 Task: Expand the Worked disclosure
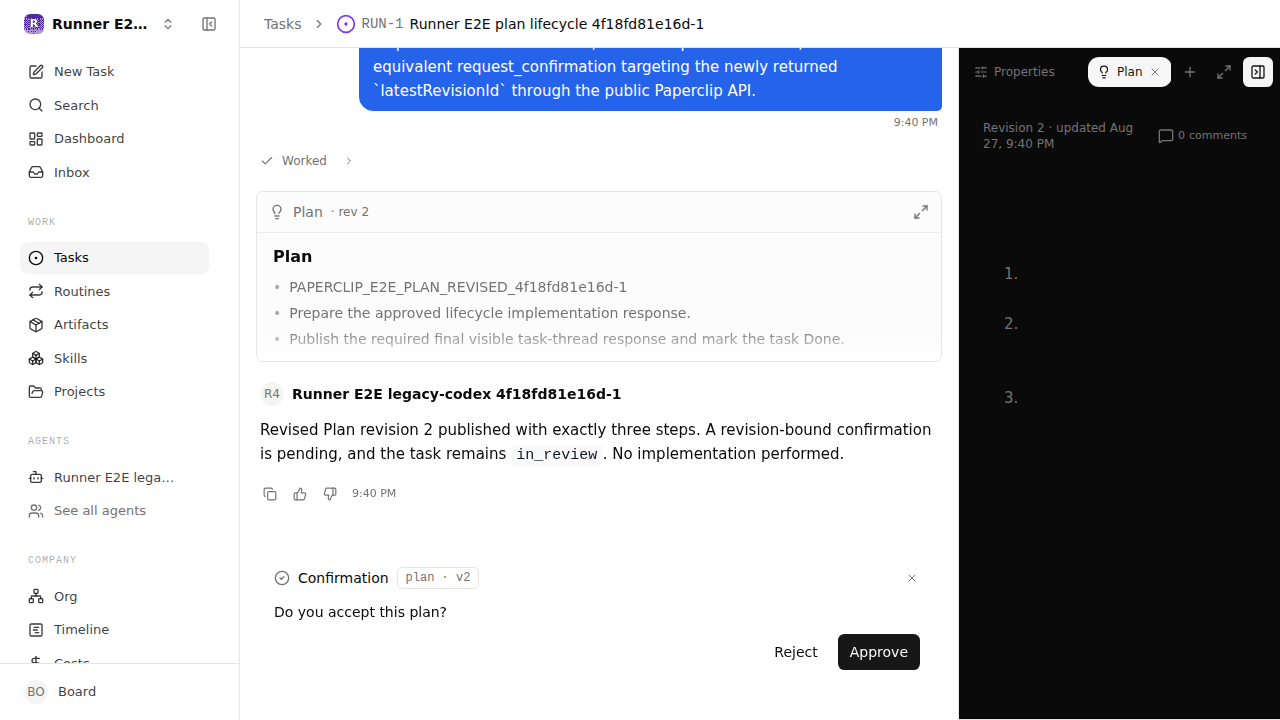tap(306, 161)
